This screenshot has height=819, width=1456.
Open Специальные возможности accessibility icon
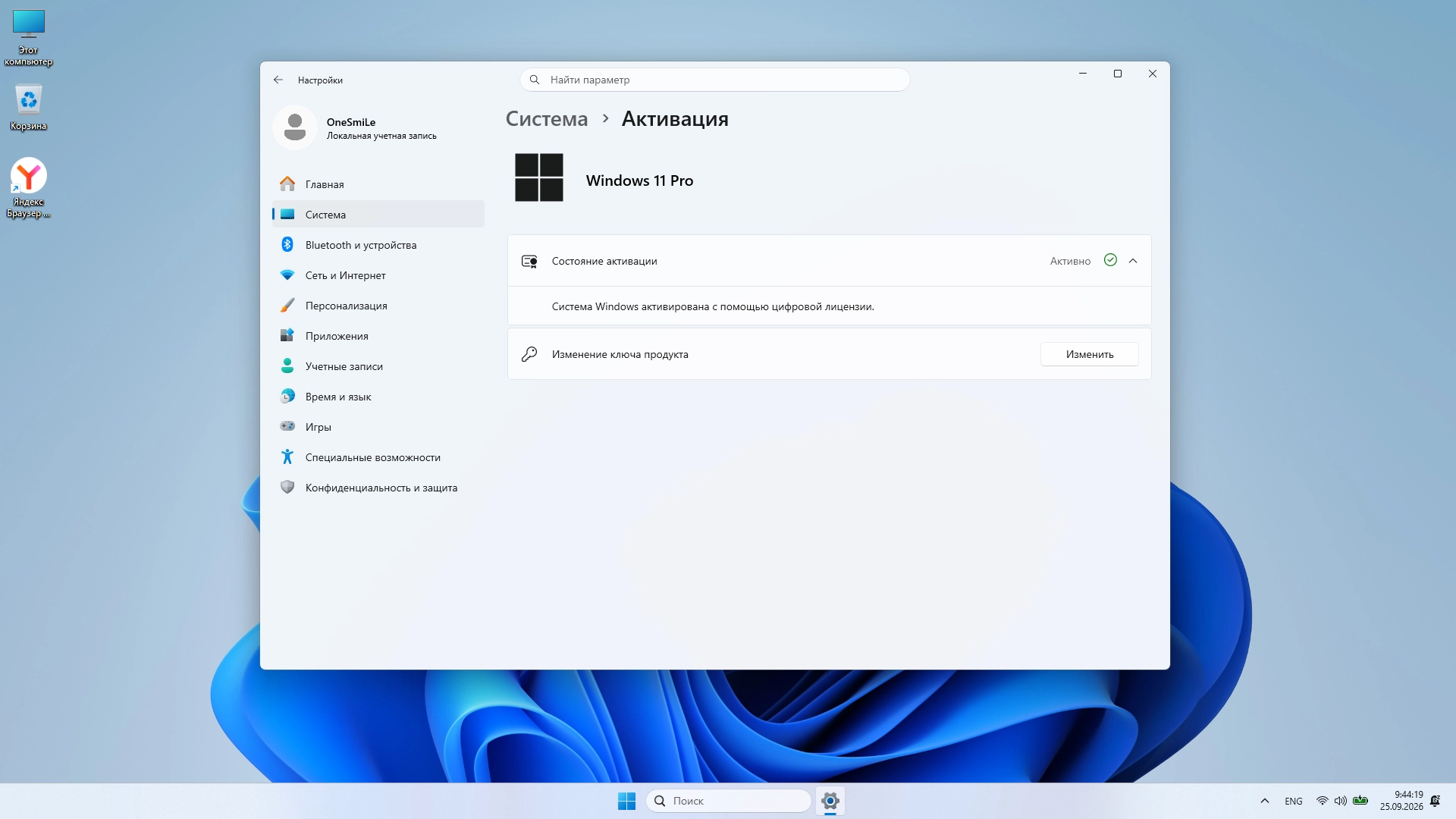[x=287, y=457]
